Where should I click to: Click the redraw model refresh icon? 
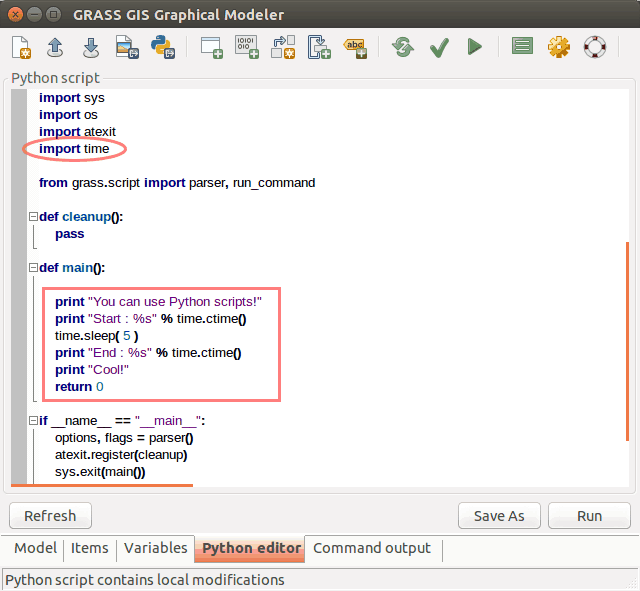(403, 47)
